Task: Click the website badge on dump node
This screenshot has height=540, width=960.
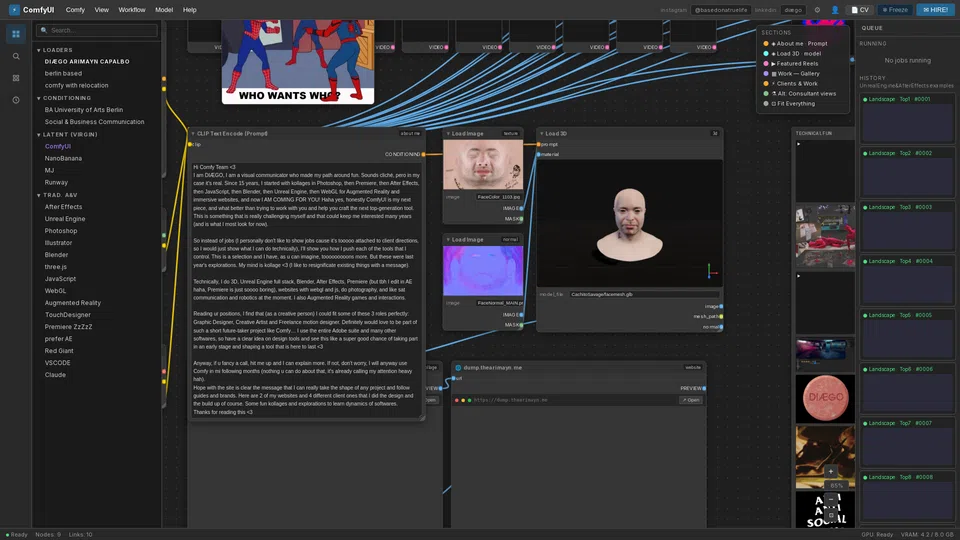Action: point(693,367)
